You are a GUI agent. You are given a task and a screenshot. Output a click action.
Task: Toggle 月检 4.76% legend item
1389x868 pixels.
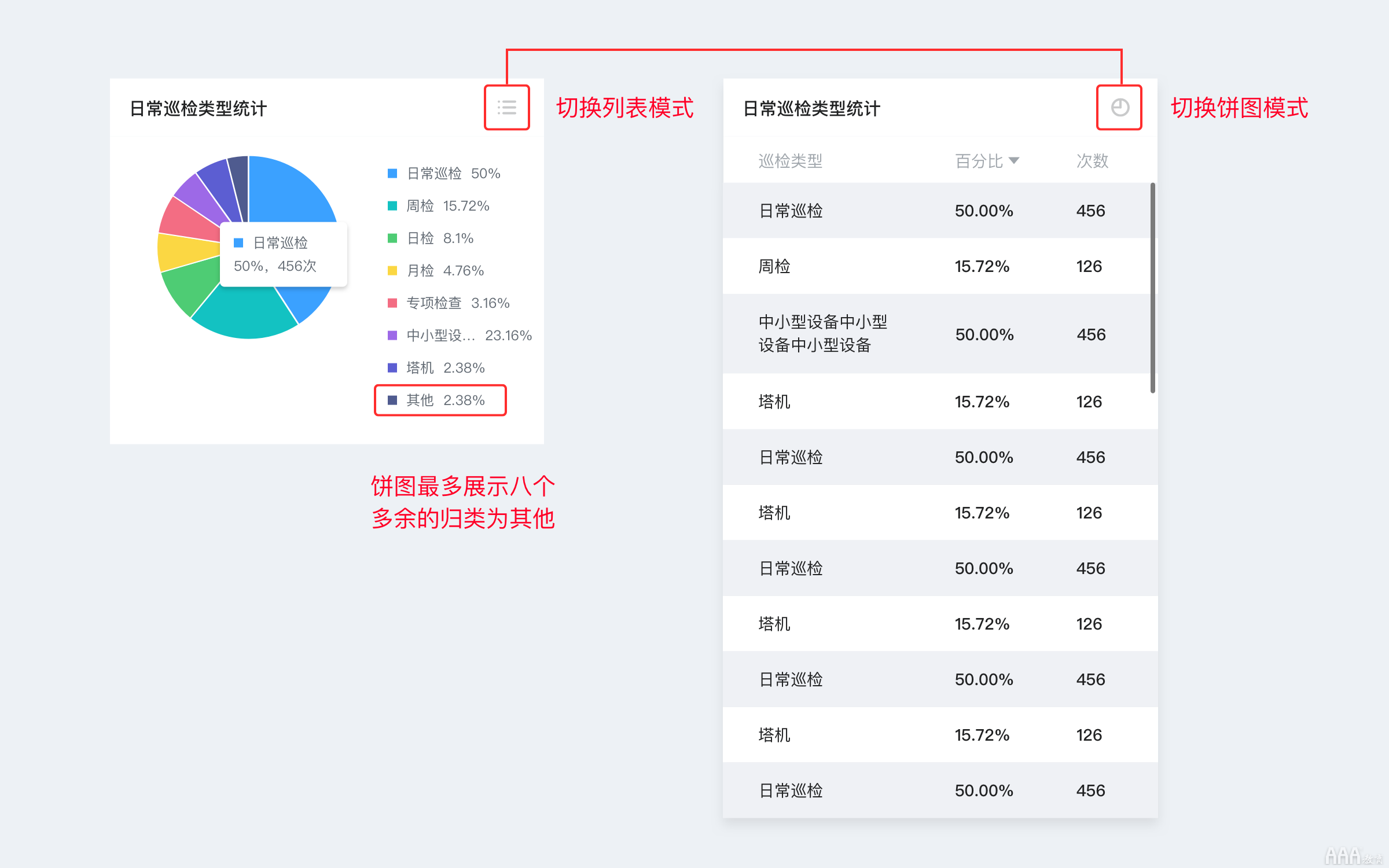point(435,271)
